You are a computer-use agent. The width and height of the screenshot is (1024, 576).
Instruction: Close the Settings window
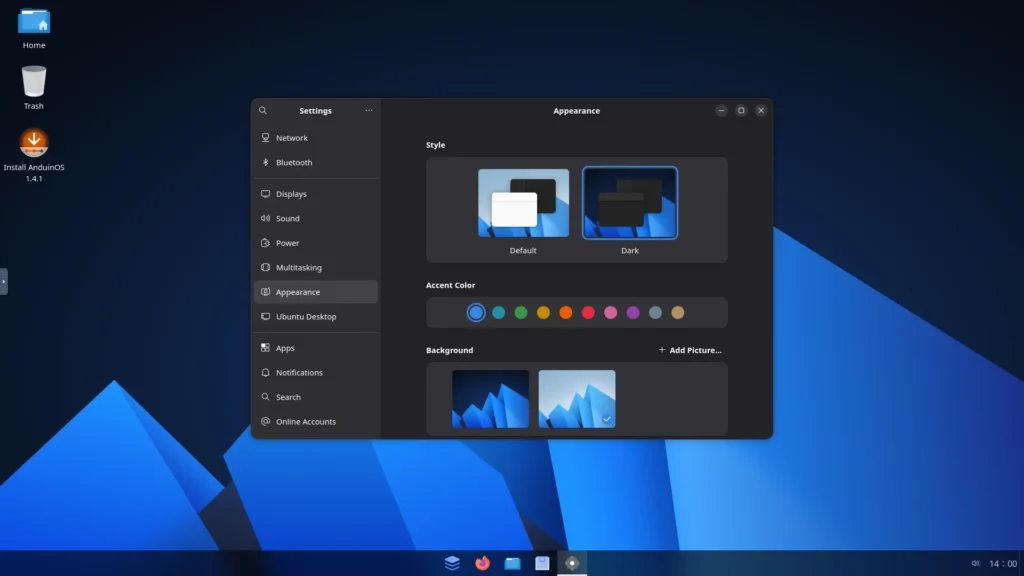click(x=761, y=110)
